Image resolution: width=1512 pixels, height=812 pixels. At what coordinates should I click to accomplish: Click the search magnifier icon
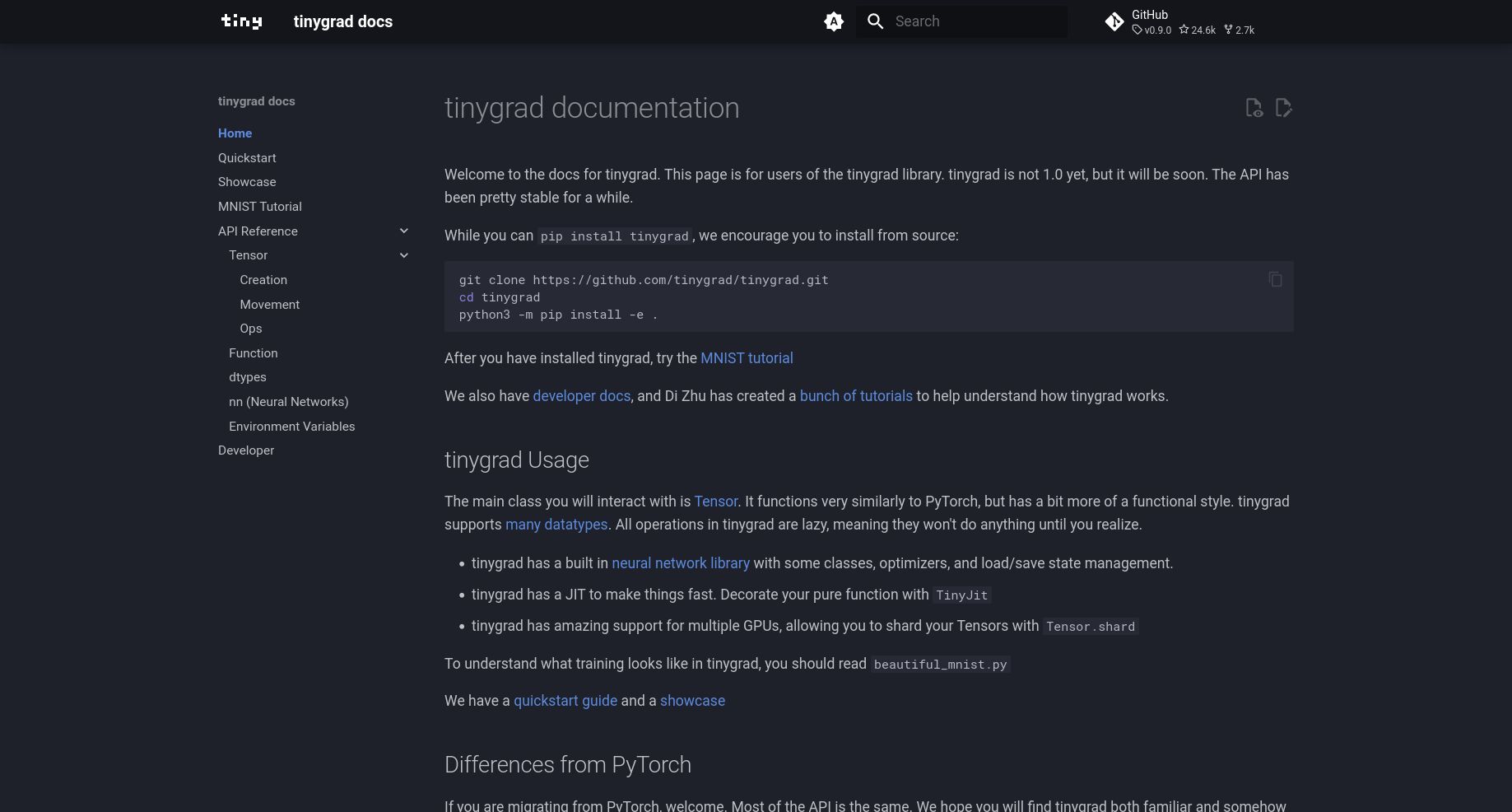point(875,21)
